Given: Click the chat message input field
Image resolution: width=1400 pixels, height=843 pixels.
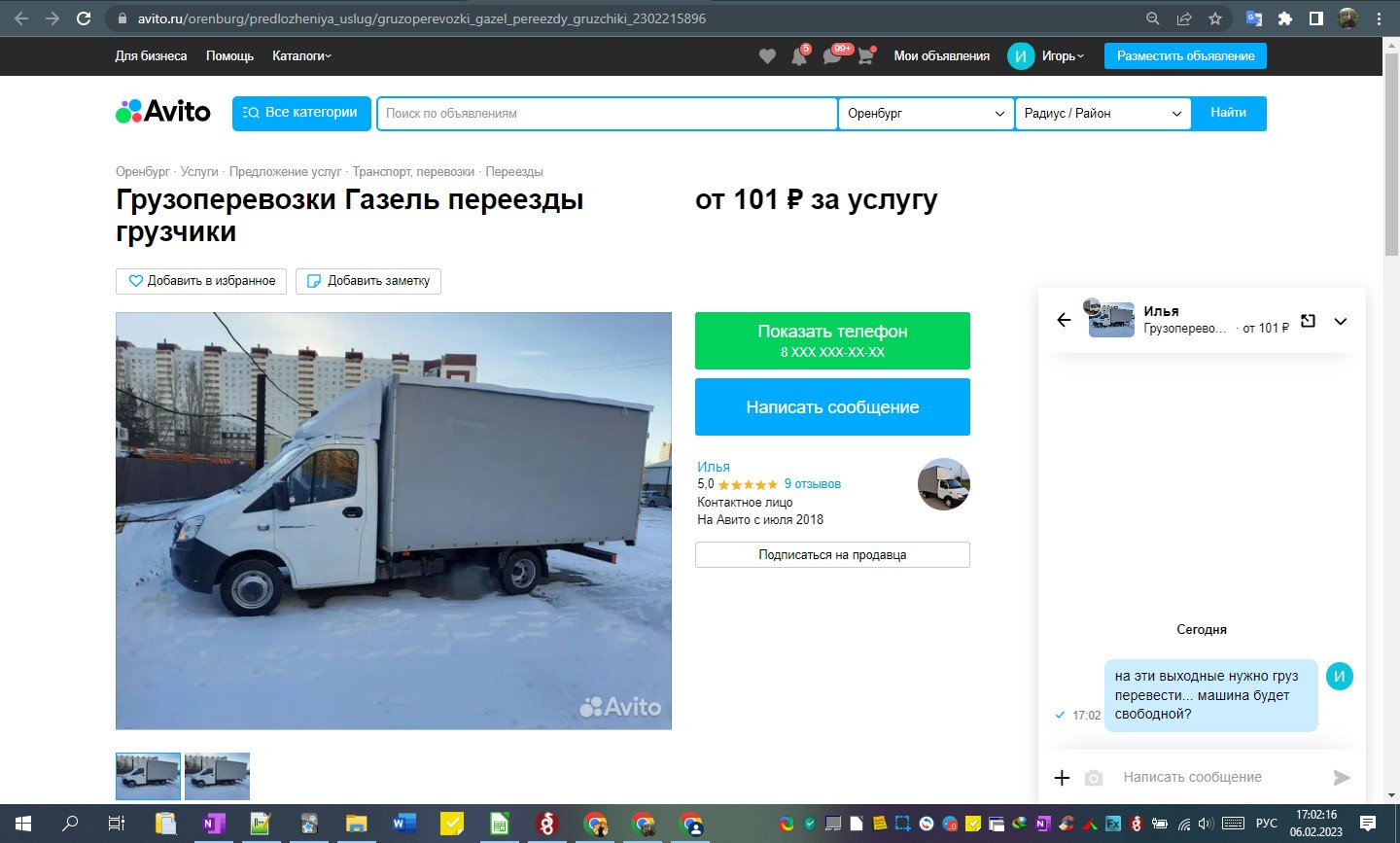Looking at the screenshot, I should pos(1220,777).
